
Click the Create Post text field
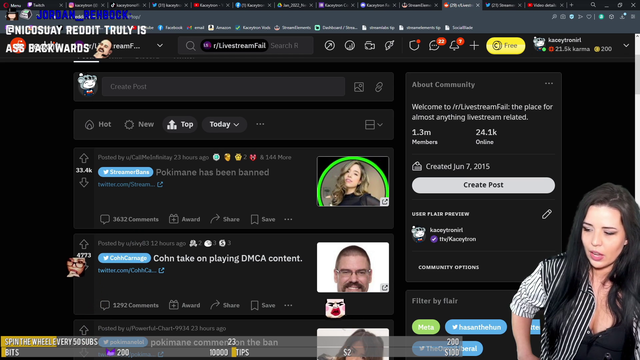point(224,87)
